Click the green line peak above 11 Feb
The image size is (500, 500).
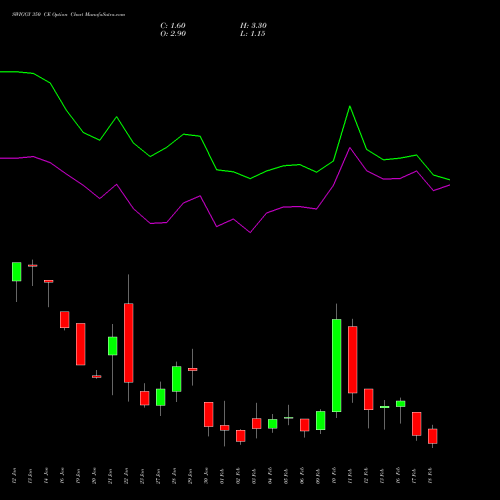(x=350, y=106)
